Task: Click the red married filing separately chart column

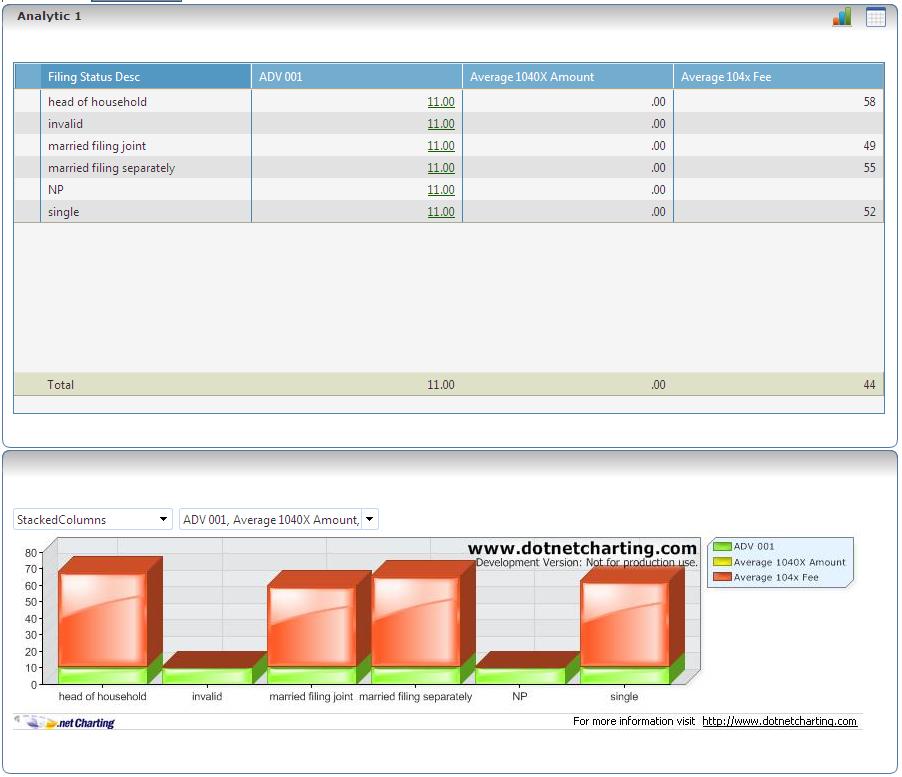Action: pos(415,622)
